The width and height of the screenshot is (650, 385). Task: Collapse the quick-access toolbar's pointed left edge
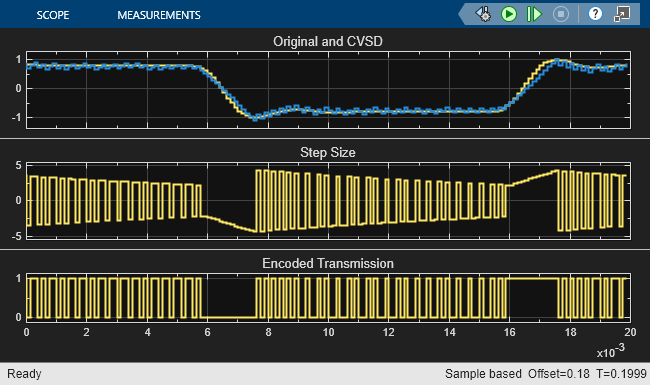[x=463, y=15]
